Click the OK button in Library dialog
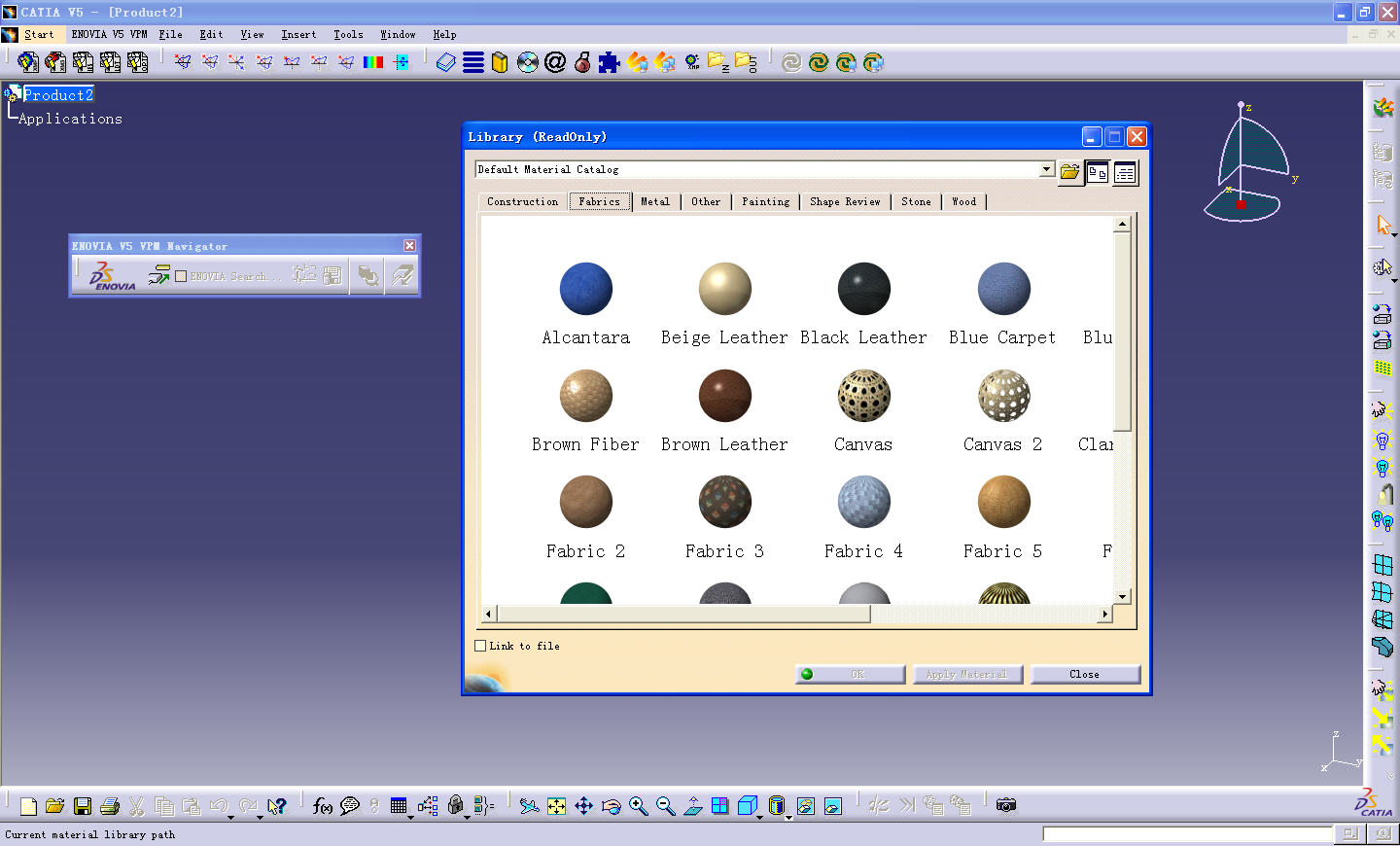 click(x=851, y=674)
